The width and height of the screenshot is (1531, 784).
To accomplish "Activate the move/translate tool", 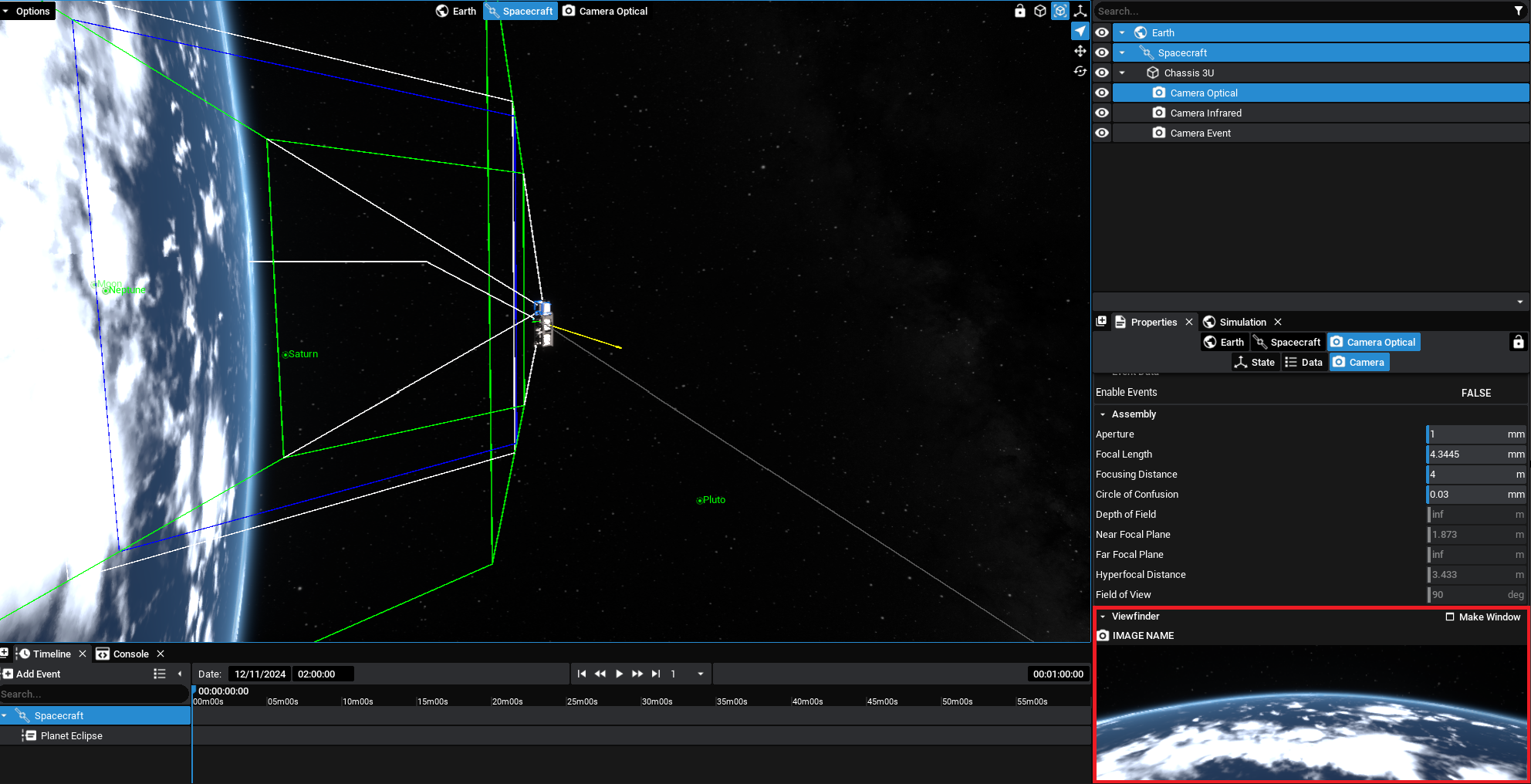I will point(1080,51).
